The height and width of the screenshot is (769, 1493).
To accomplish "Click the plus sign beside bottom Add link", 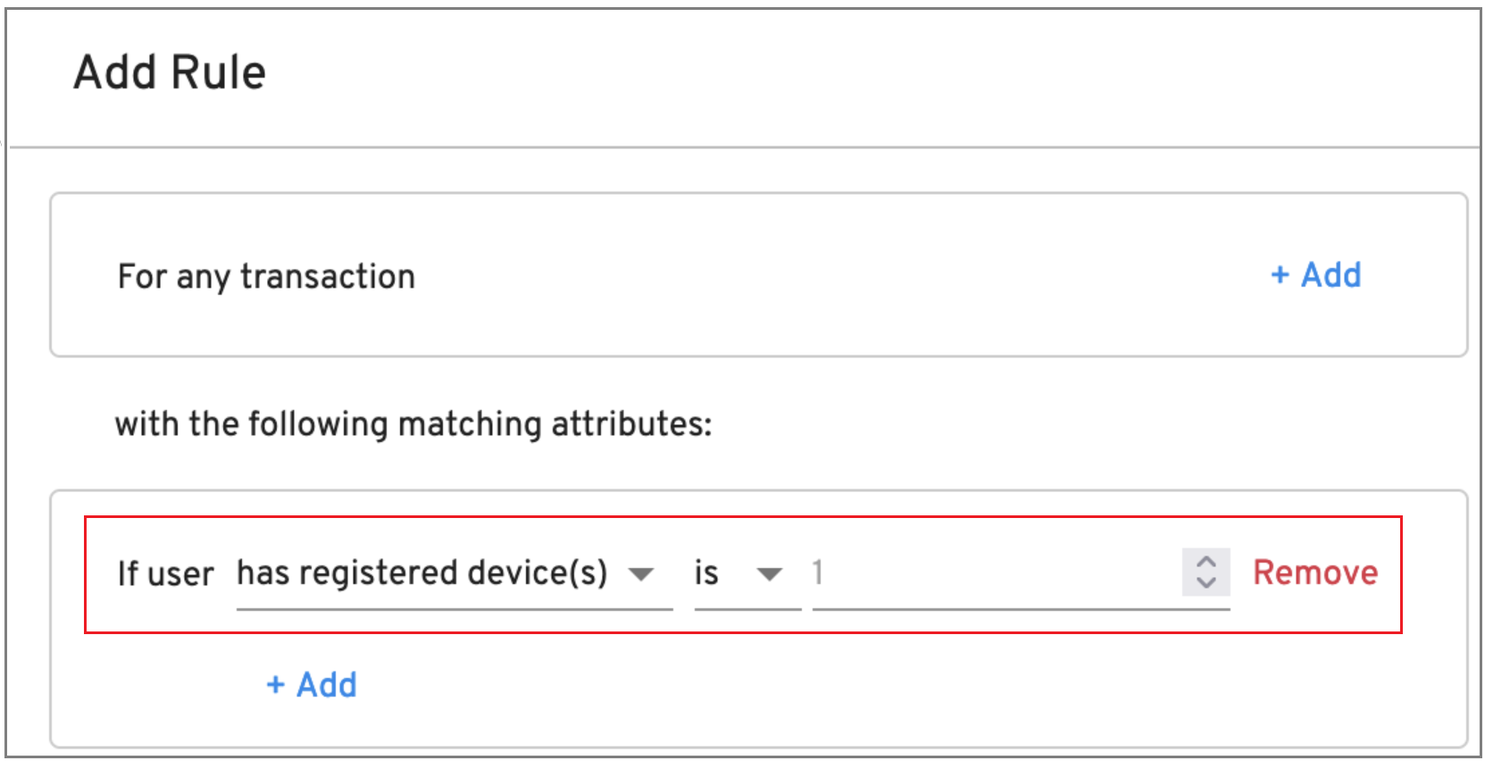I will [275, 685].
